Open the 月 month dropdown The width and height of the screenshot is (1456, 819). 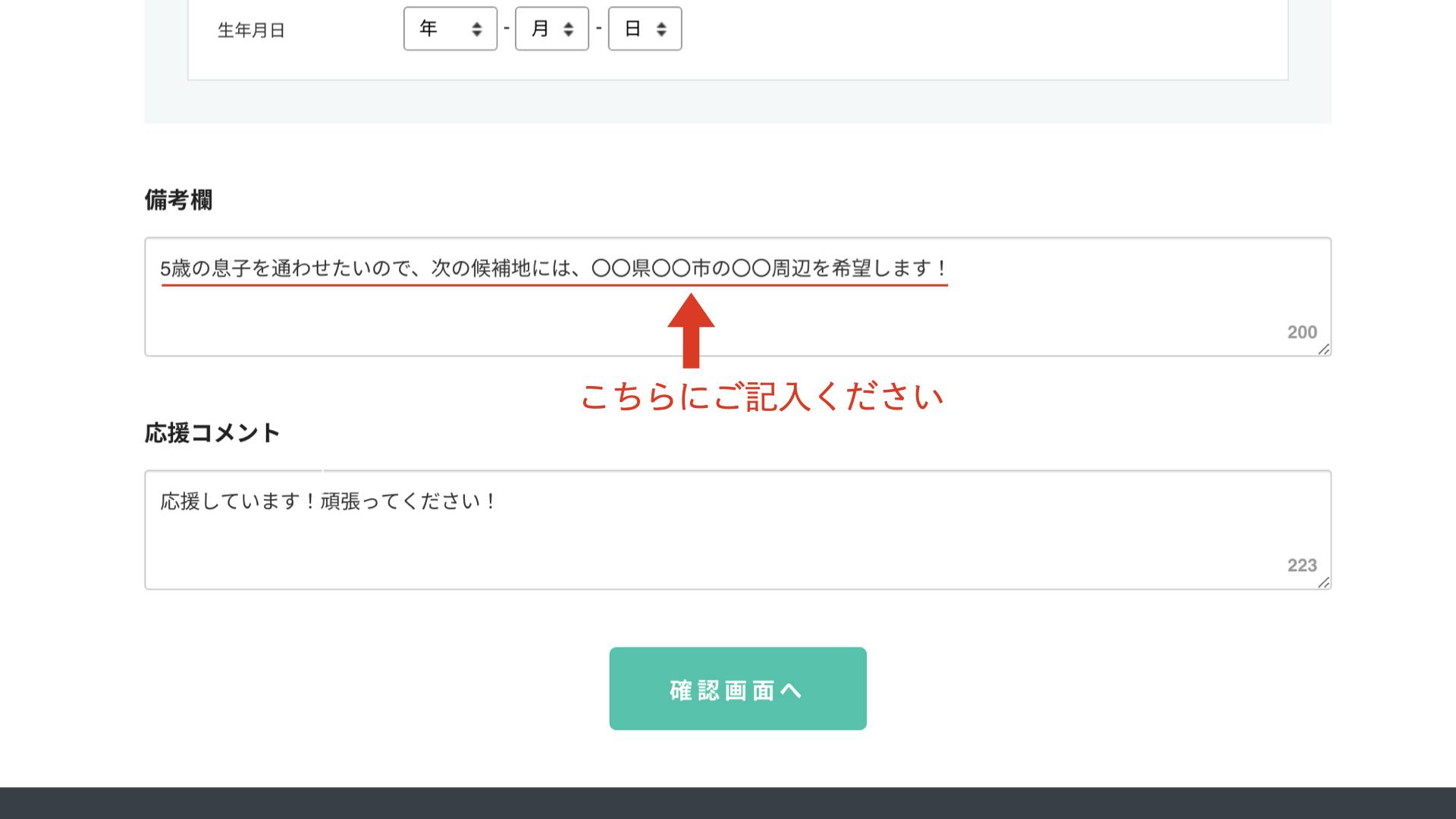tap(544, 29)
